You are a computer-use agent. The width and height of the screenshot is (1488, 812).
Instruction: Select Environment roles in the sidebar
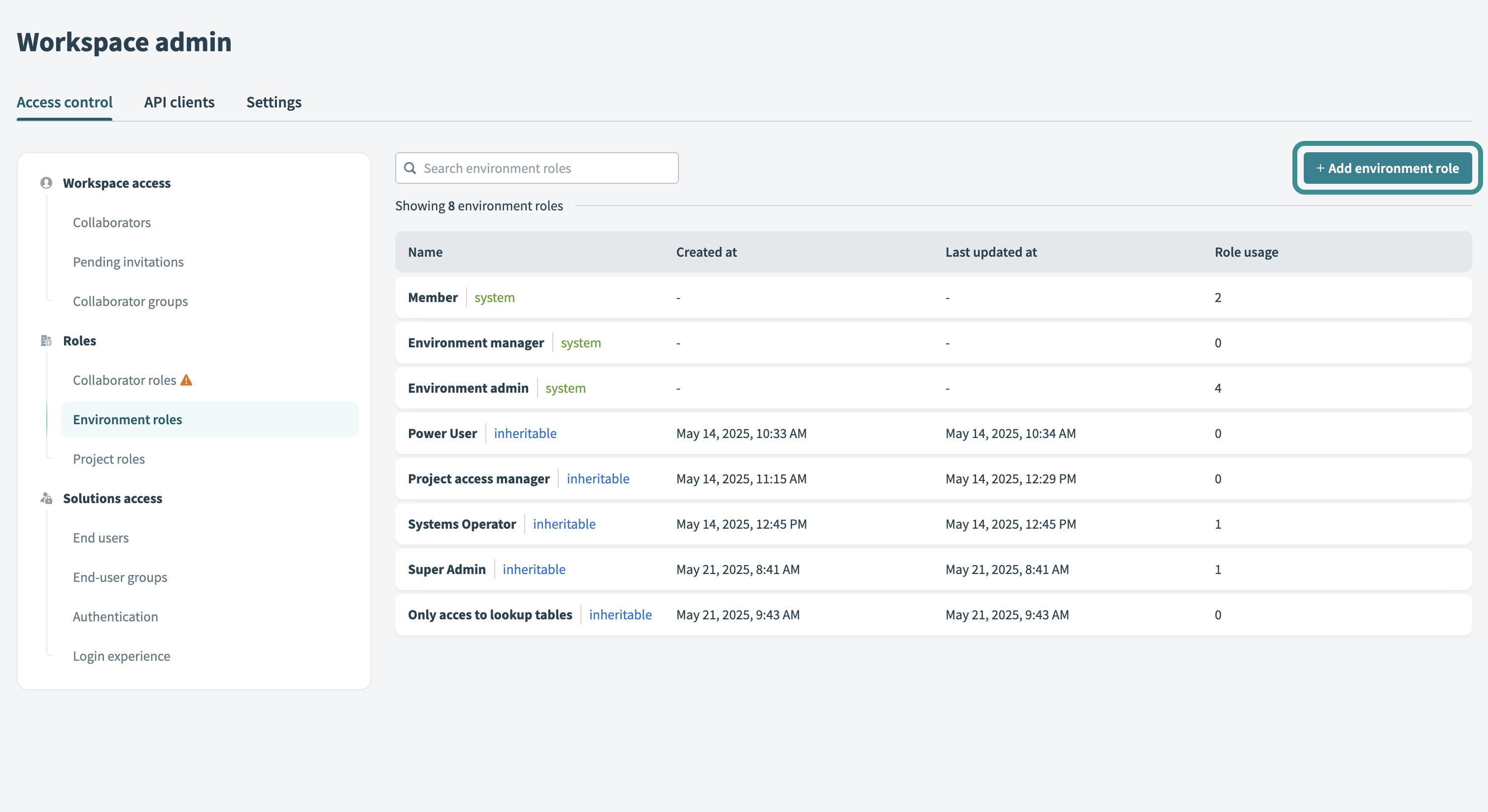[127, 419]
